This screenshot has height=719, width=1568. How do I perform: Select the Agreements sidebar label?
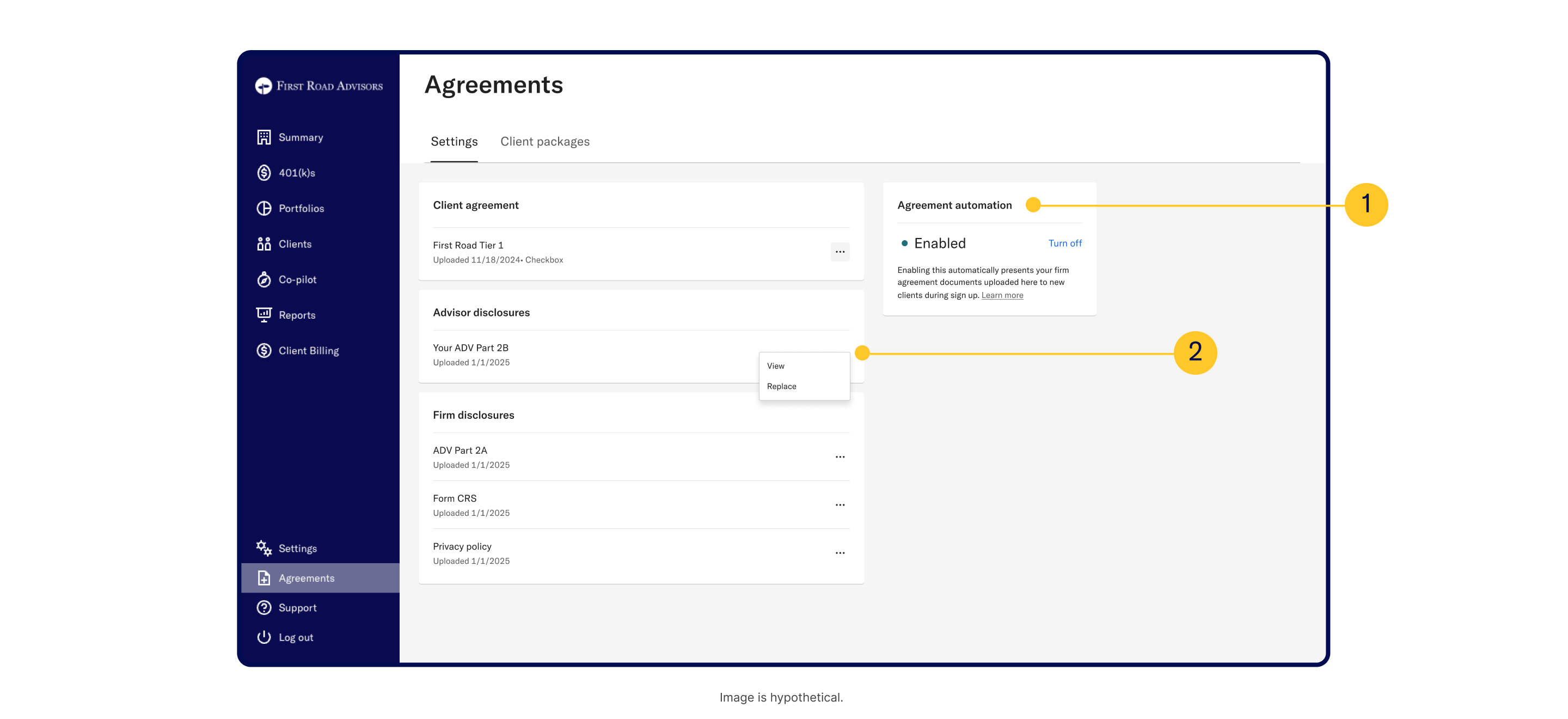[307, 578]
